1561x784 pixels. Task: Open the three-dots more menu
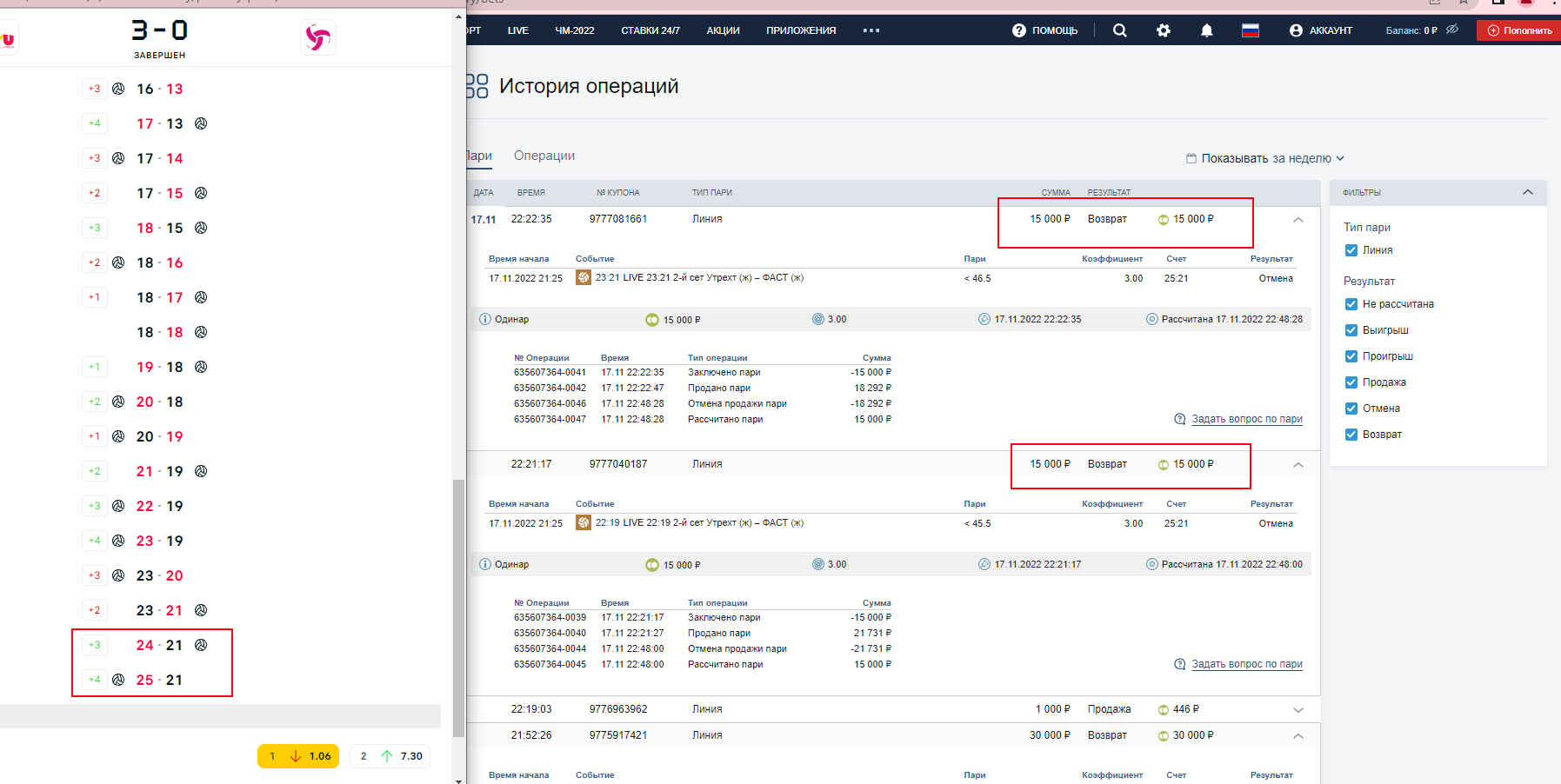point(871,30)
